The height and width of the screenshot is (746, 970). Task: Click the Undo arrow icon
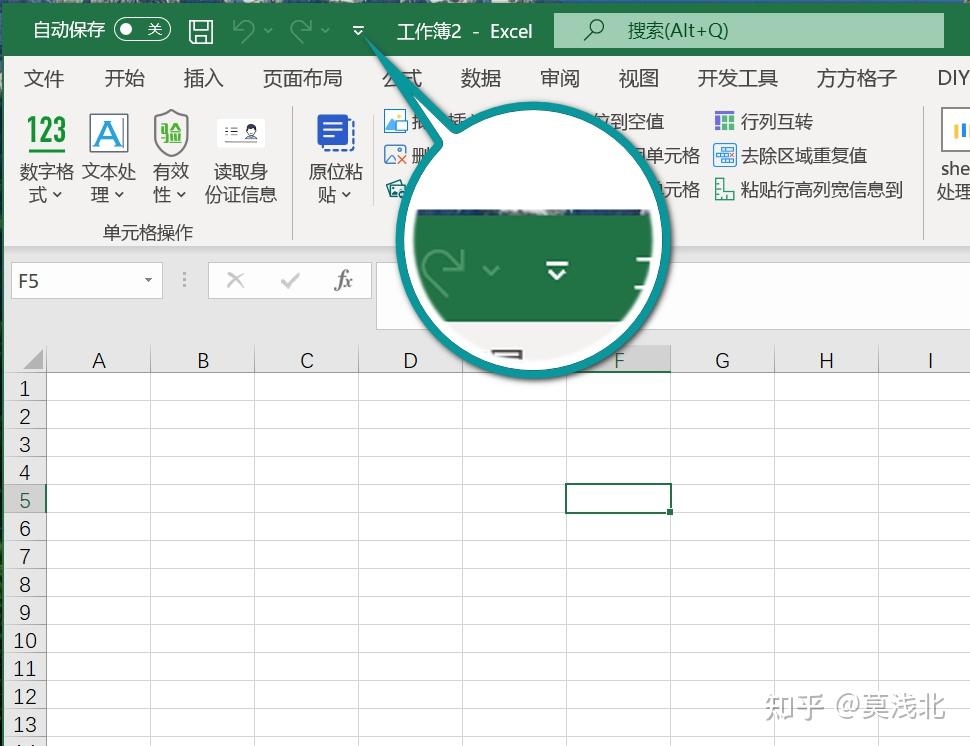243,31
